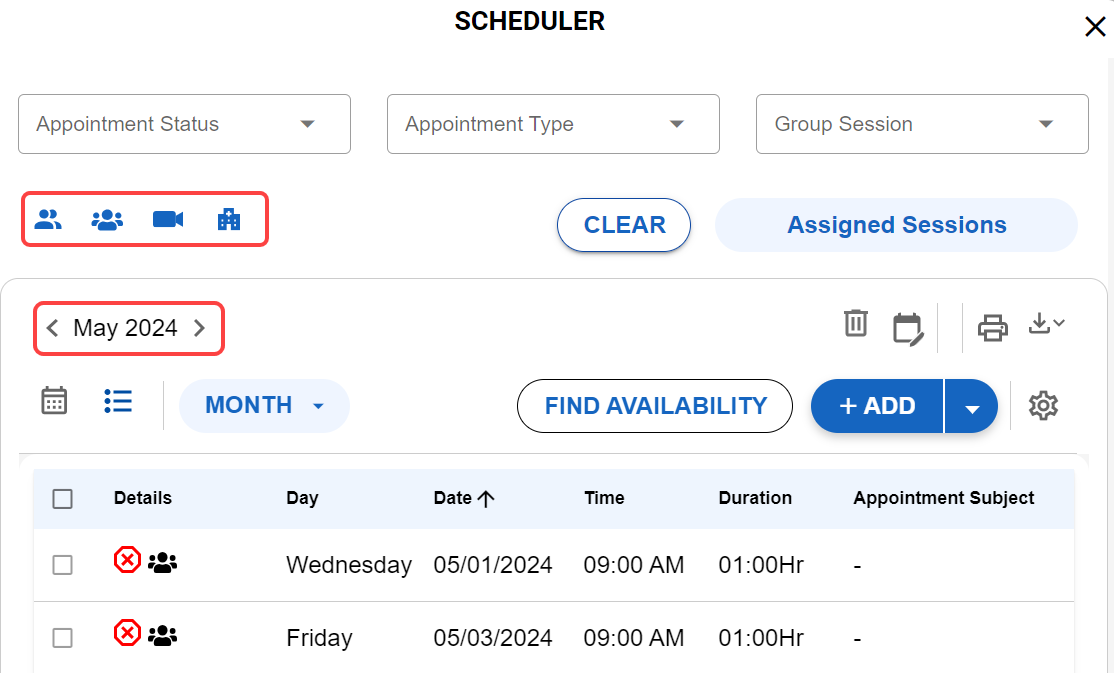Viewport: 1114px width, 673px height.
Task: Open the MONTH view dropdown
Action: pos(264,406)
